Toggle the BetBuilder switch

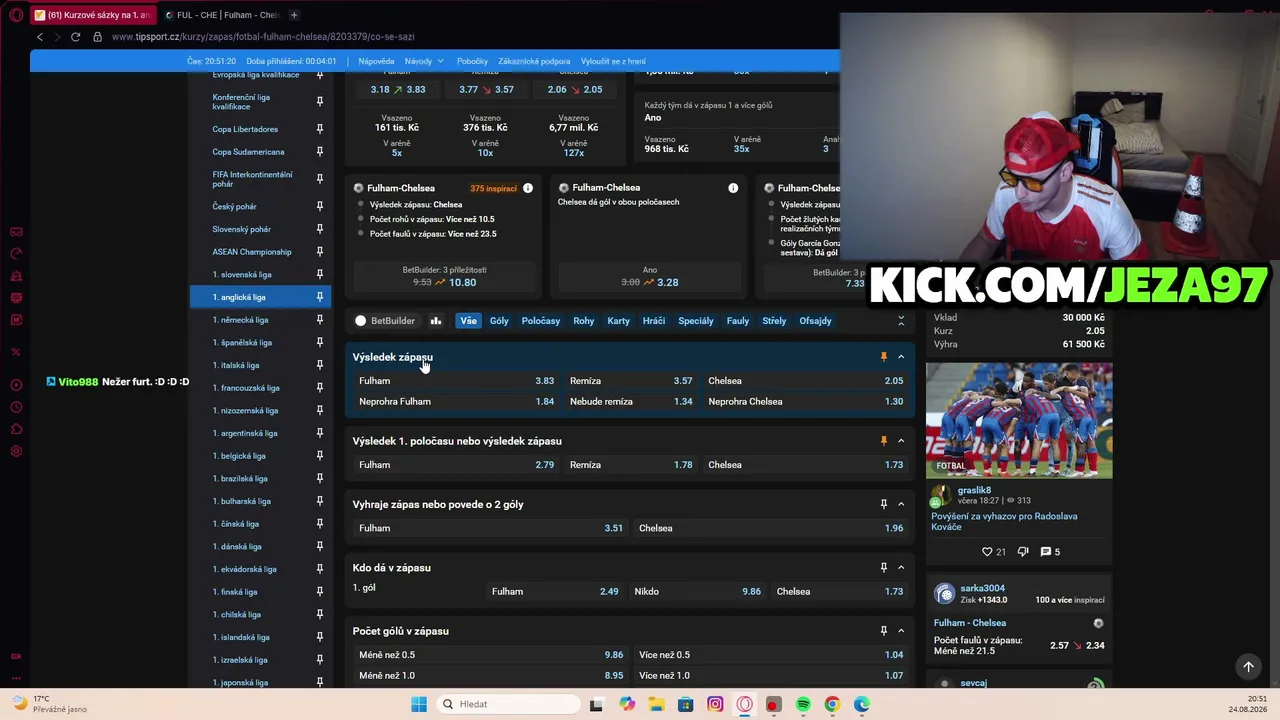(361, 321)
